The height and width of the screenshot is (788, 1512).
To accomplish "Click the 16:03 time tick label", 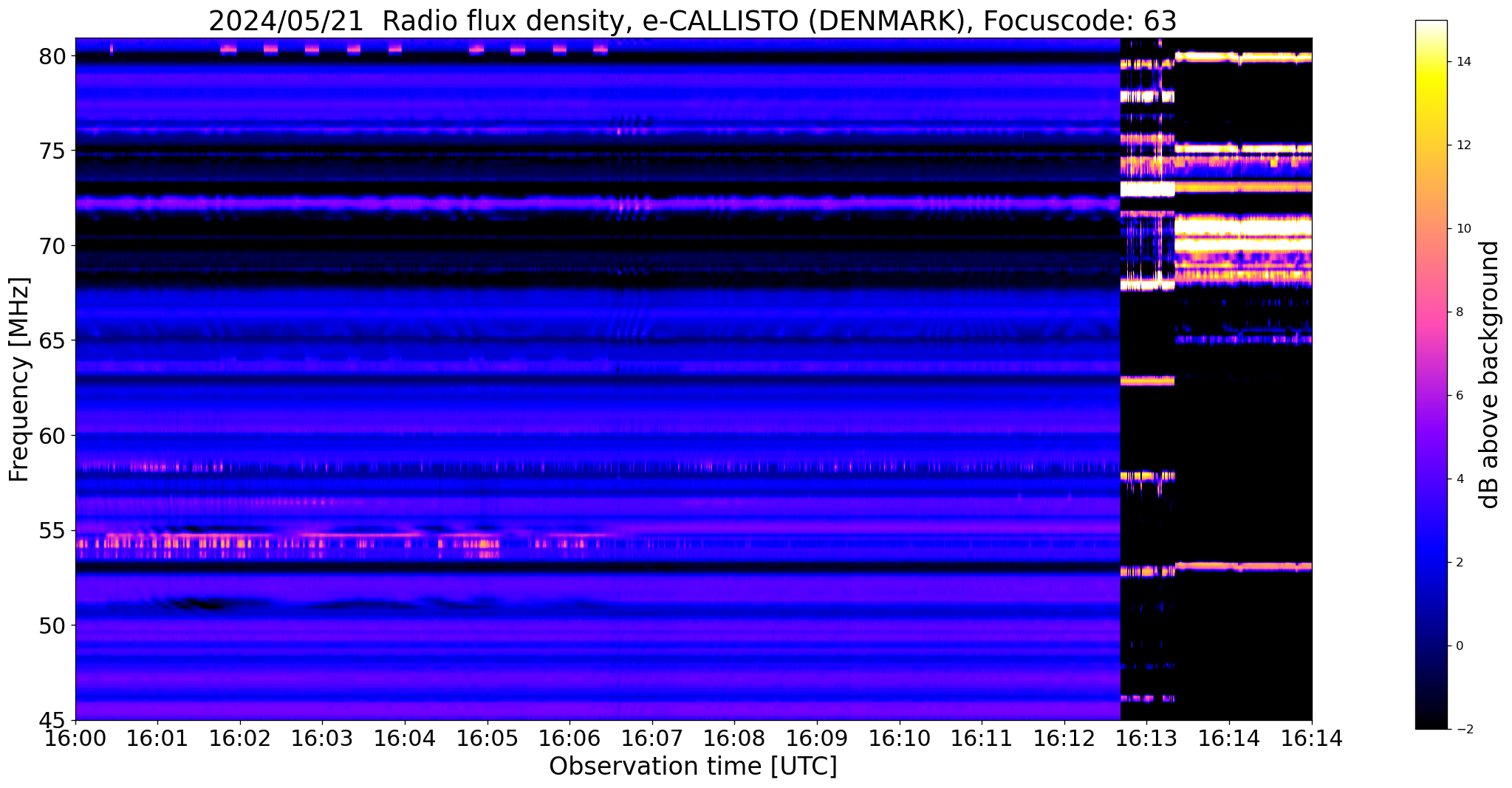I will (x=322, y=738).
